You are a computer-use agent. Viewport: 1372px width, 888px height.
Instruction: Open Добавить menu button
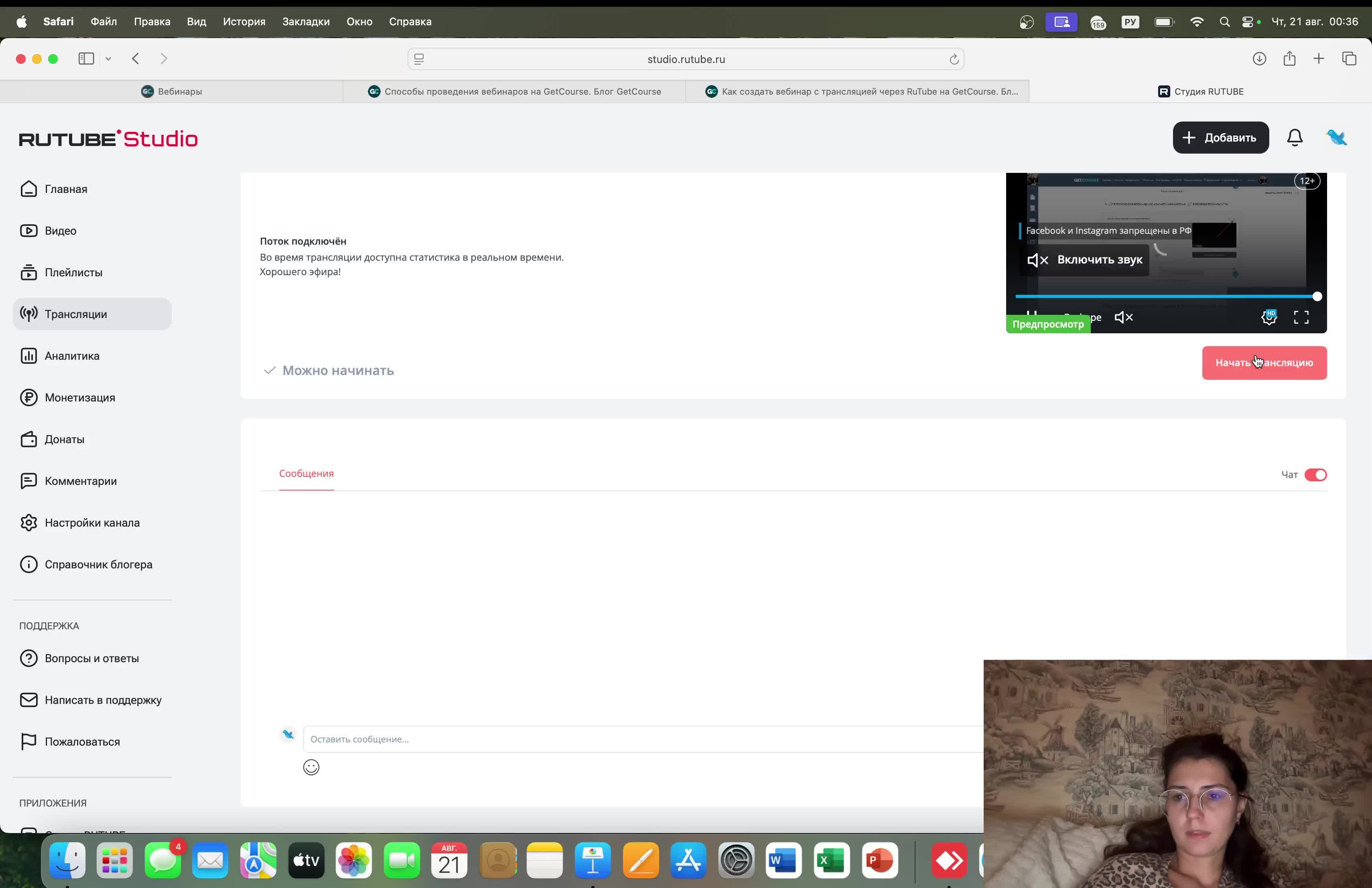(x=1220, y=137)
